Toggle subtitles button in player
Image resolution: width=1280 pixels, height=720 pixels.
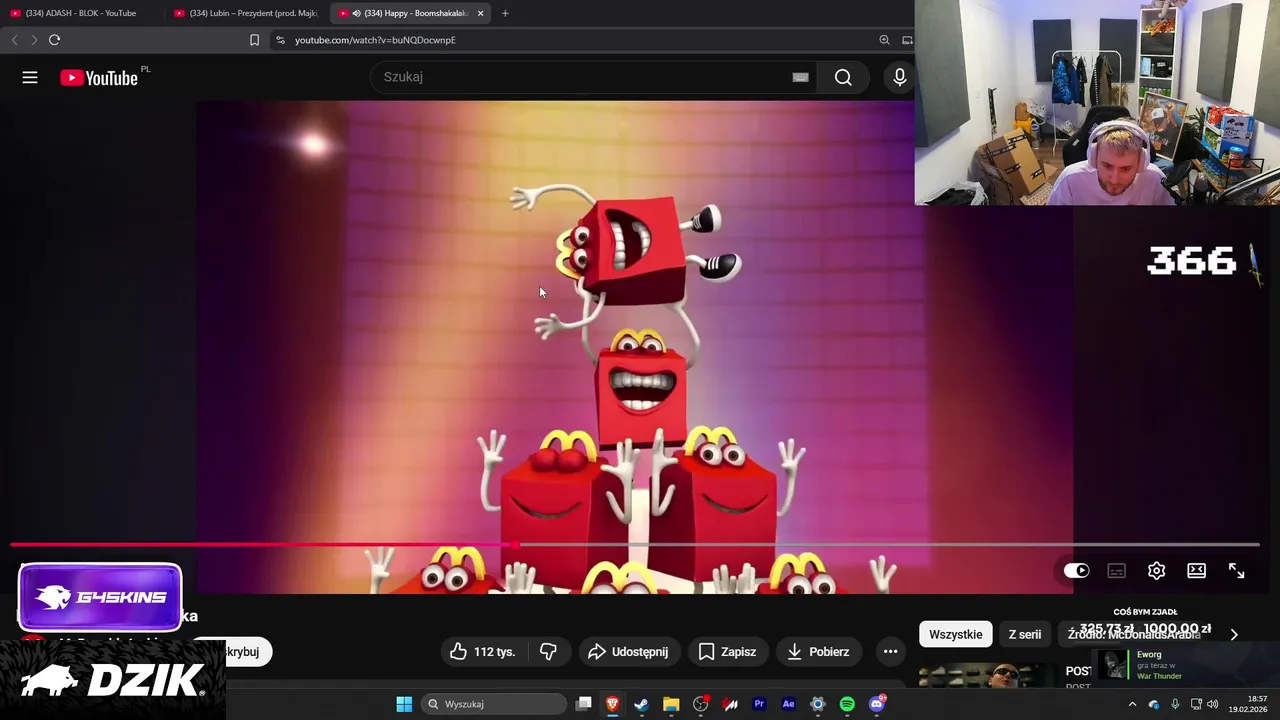(x=1116, y=571)
